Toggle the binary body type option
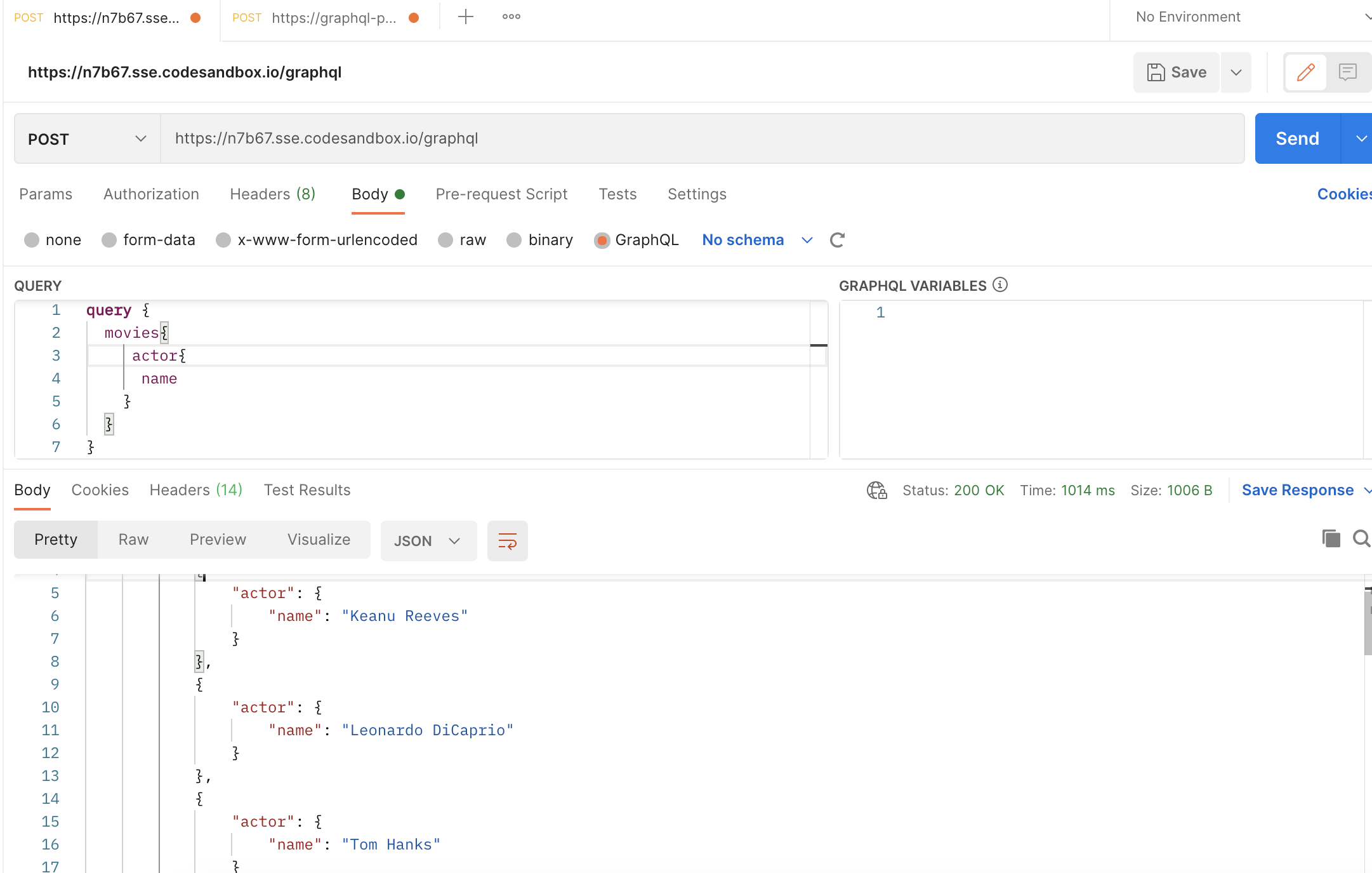Screen dimensions: 1372x873 pos(514,240)
